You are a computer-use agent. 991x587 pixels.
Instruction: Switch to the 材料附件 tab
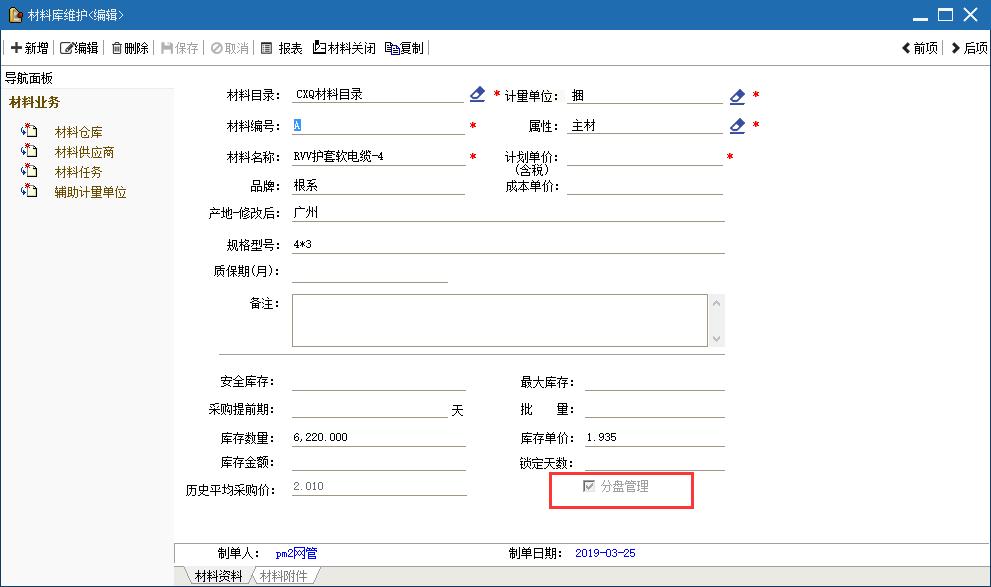click(284, 576)
